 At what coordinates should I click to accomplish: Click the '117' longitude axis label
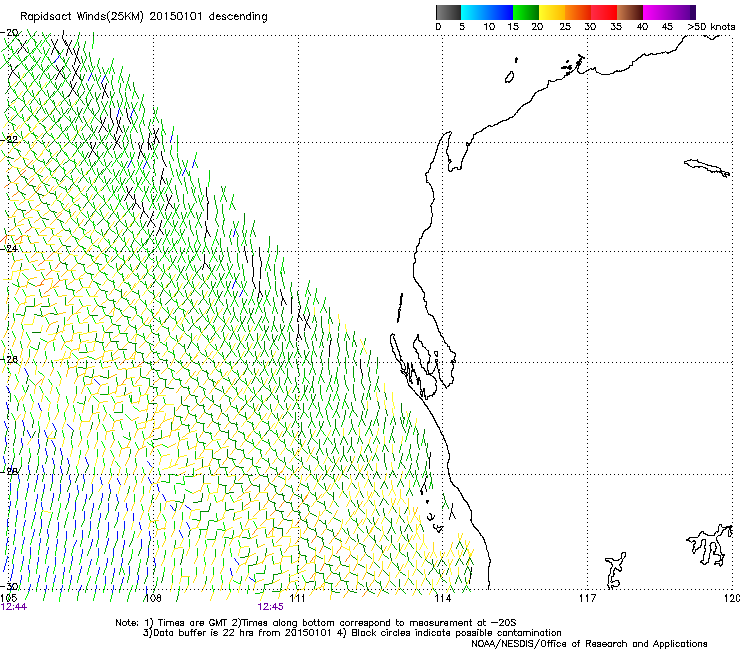point(587,598)
